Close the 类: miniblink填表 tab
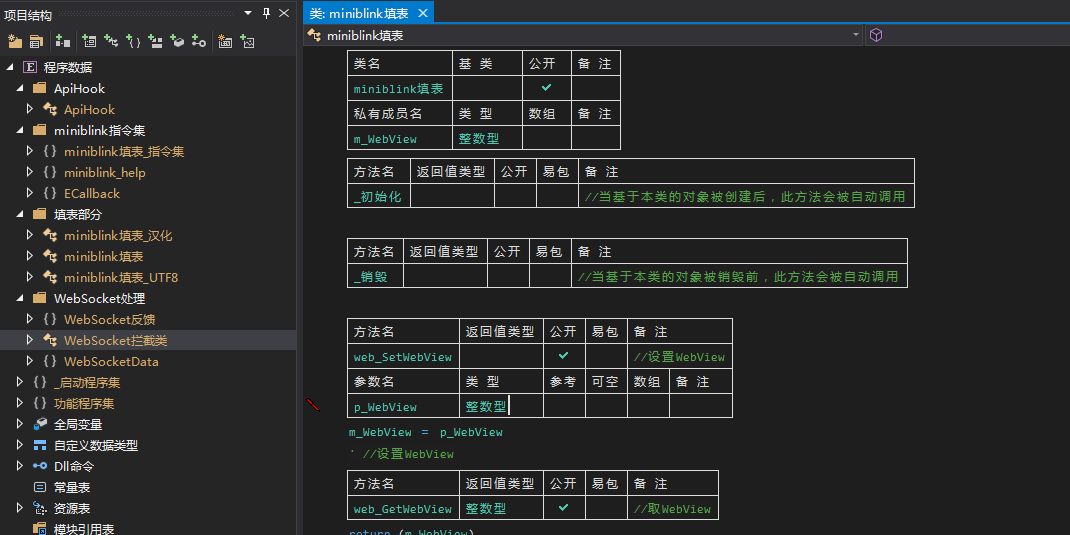 point(422,13)
